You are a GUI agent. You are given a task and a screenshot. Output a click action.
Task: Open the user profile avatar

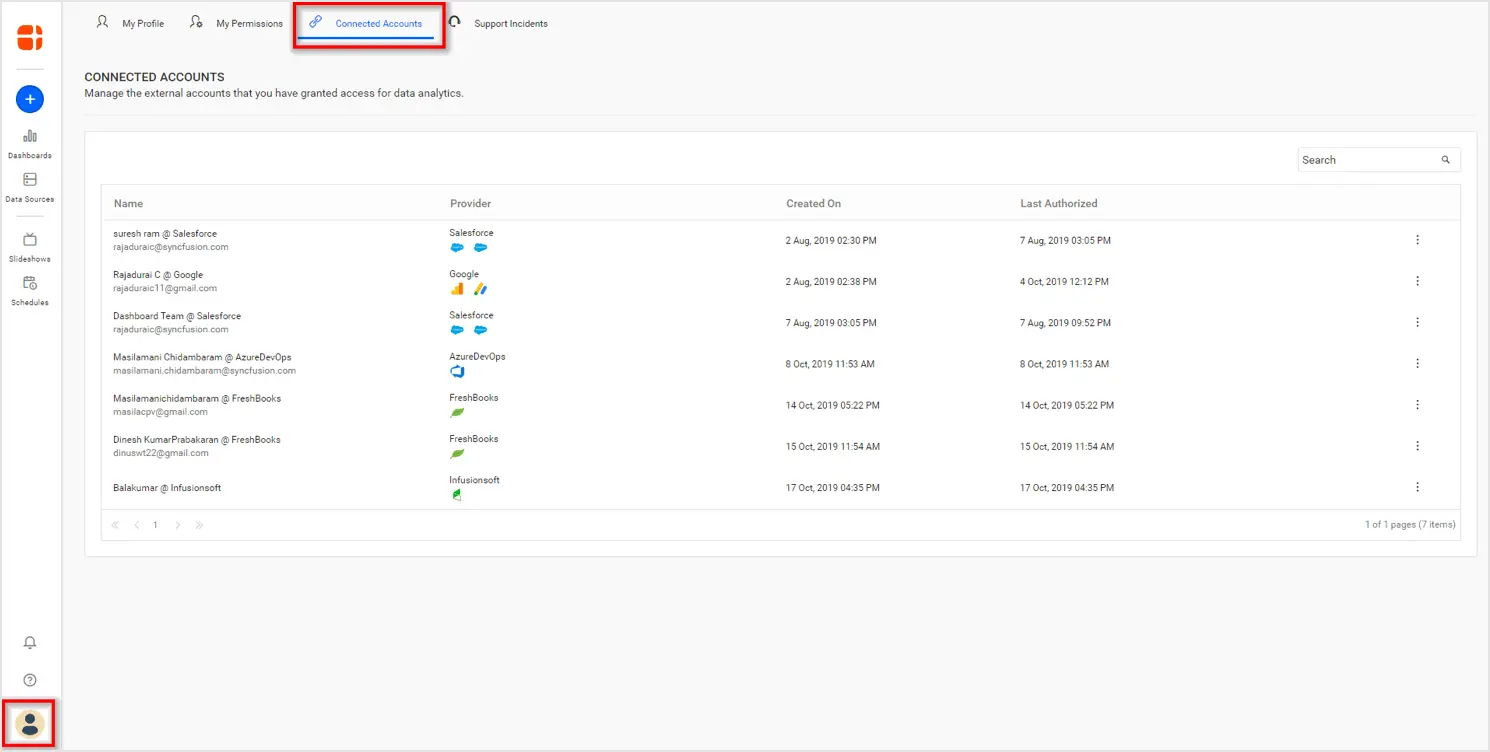pos(30,724)
